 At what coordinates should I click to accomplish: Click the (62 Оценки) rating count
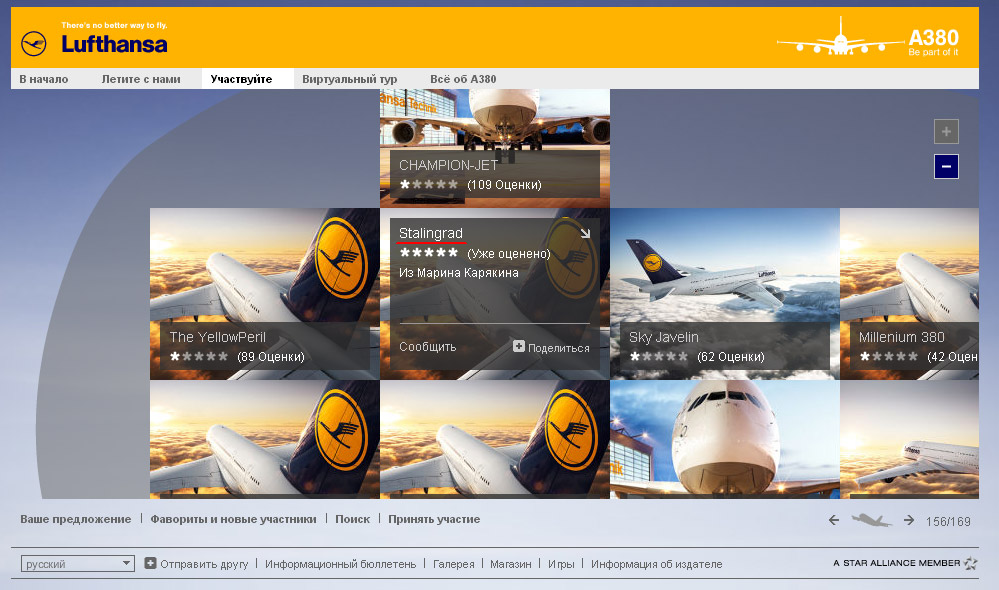[x=731, y=357]
